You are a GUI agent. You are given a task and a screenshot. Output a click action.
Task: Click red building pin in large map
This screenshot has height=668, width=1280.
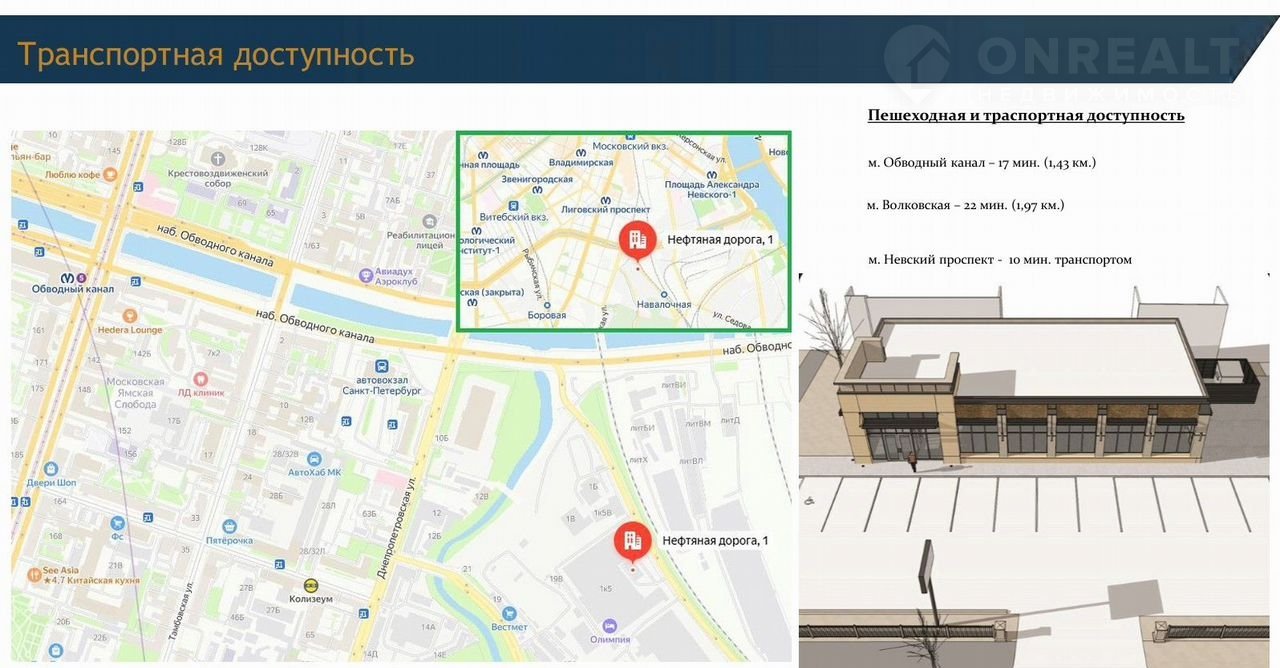tap(631, 541)
